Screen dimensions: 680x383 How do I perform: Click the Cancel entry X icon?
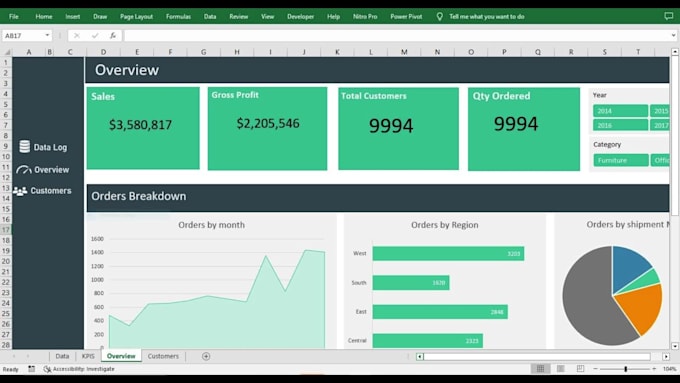tap(77, 36)
